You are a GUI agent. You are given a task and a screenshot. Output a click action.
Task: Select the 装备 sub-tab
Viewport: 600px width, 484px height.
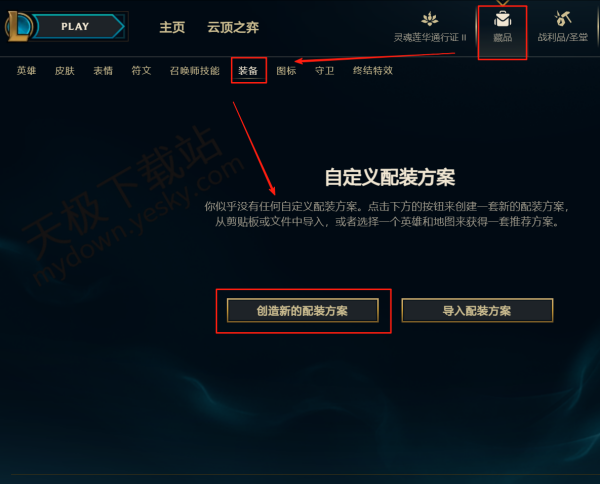click(x=248, y=71)
